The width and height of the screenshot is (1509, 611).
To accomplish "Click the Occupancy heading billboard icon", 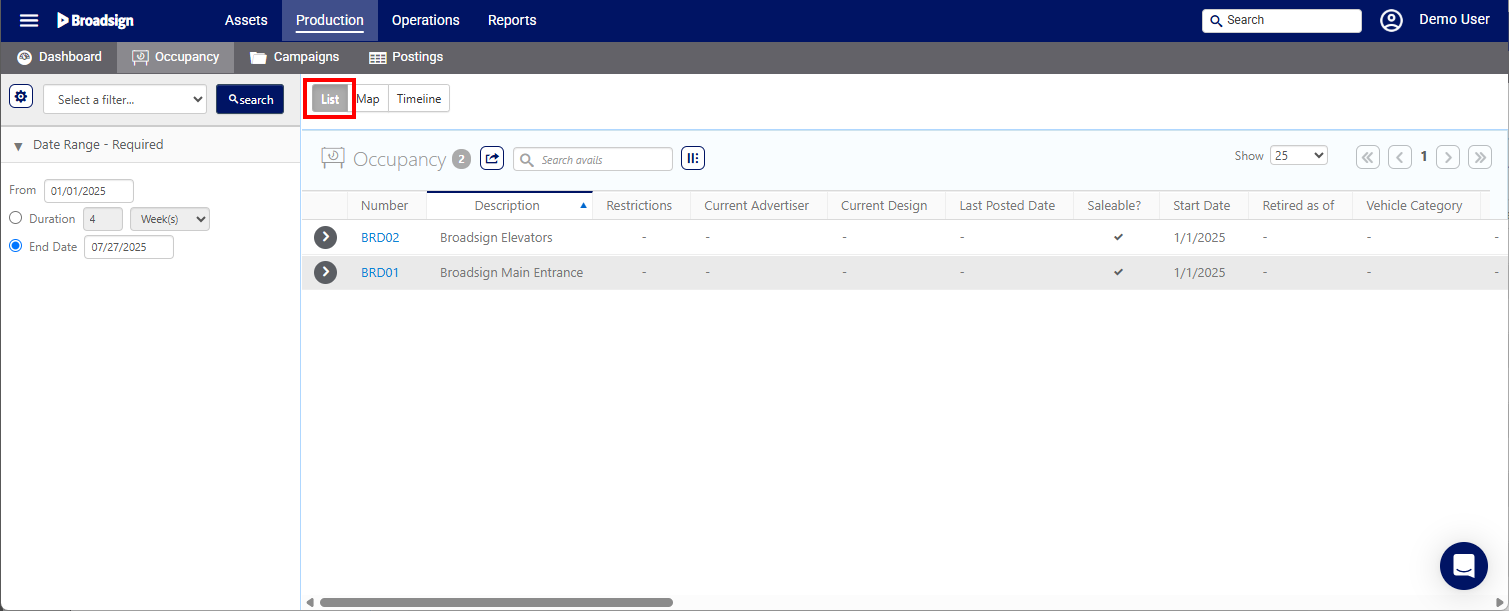I will point(333,158).
